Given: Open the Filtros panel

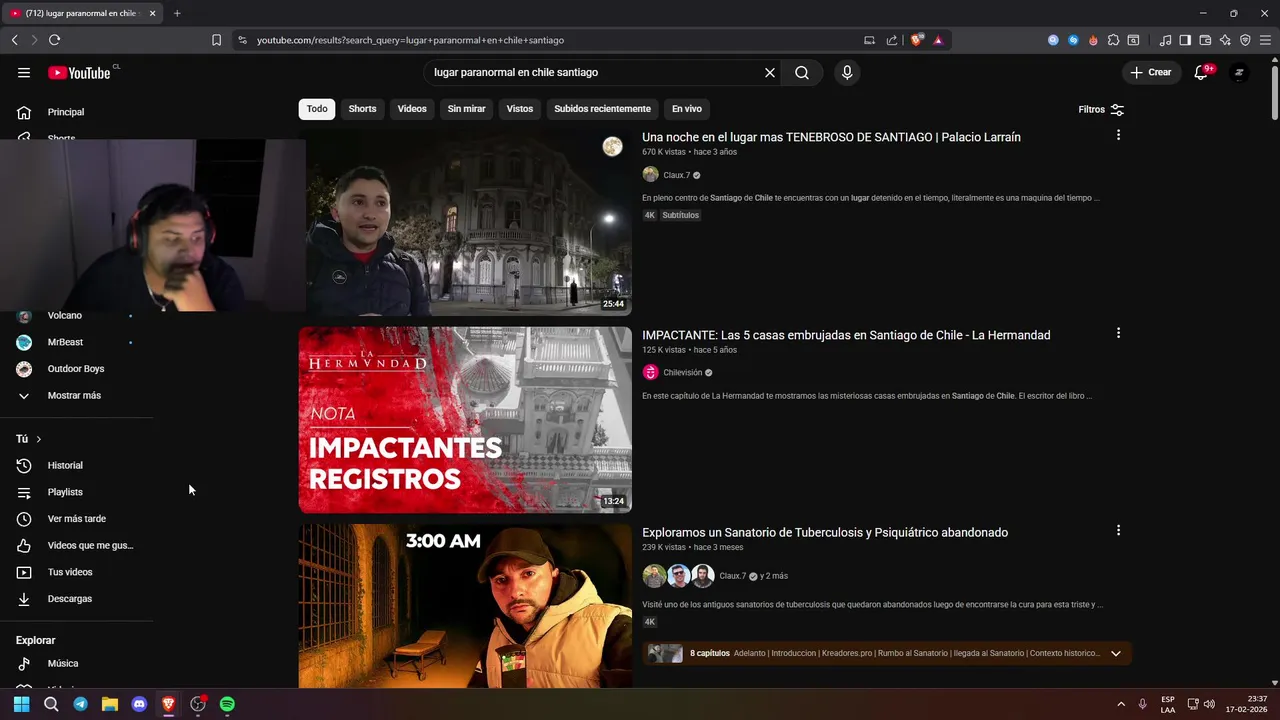Looking at the screenshot, I should click(1101, 110).
